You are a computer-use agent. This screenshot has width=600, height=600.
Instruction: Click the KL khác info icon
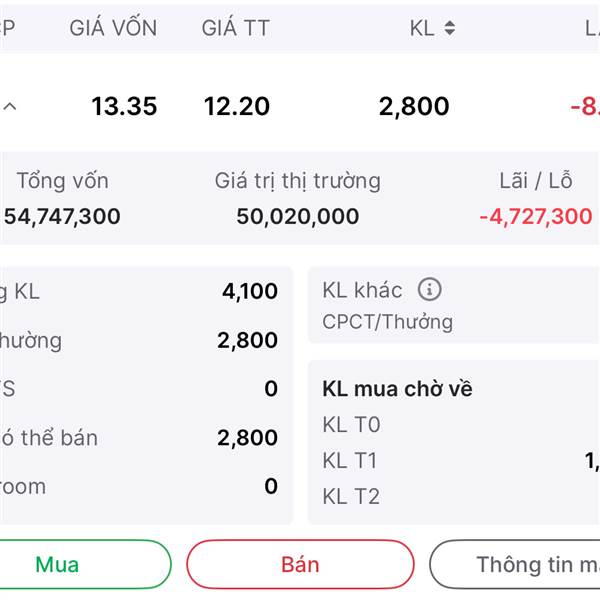[x=429, y=290]
